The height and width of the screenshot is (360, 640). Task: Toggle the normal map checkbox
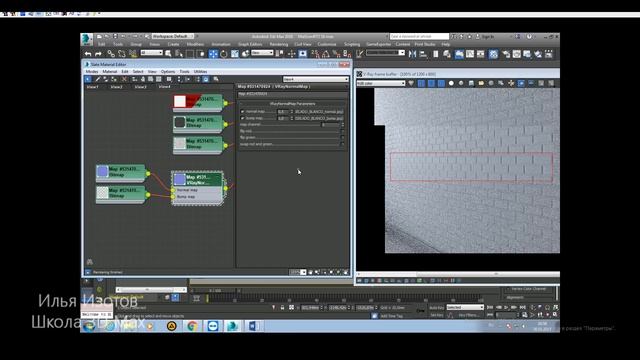(242, 111)
